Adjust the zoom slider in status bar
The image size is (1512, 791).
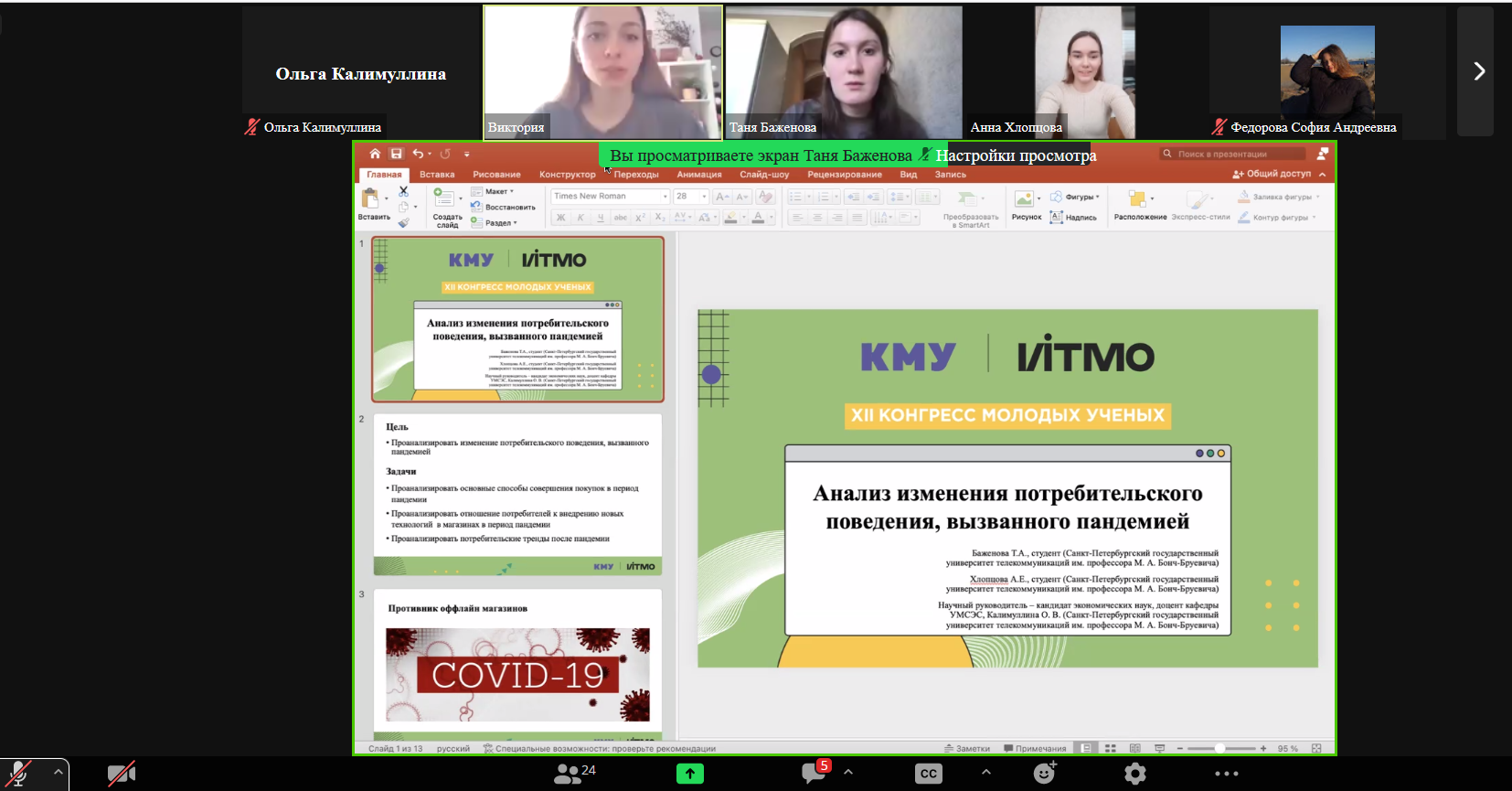coord(1219,748)
